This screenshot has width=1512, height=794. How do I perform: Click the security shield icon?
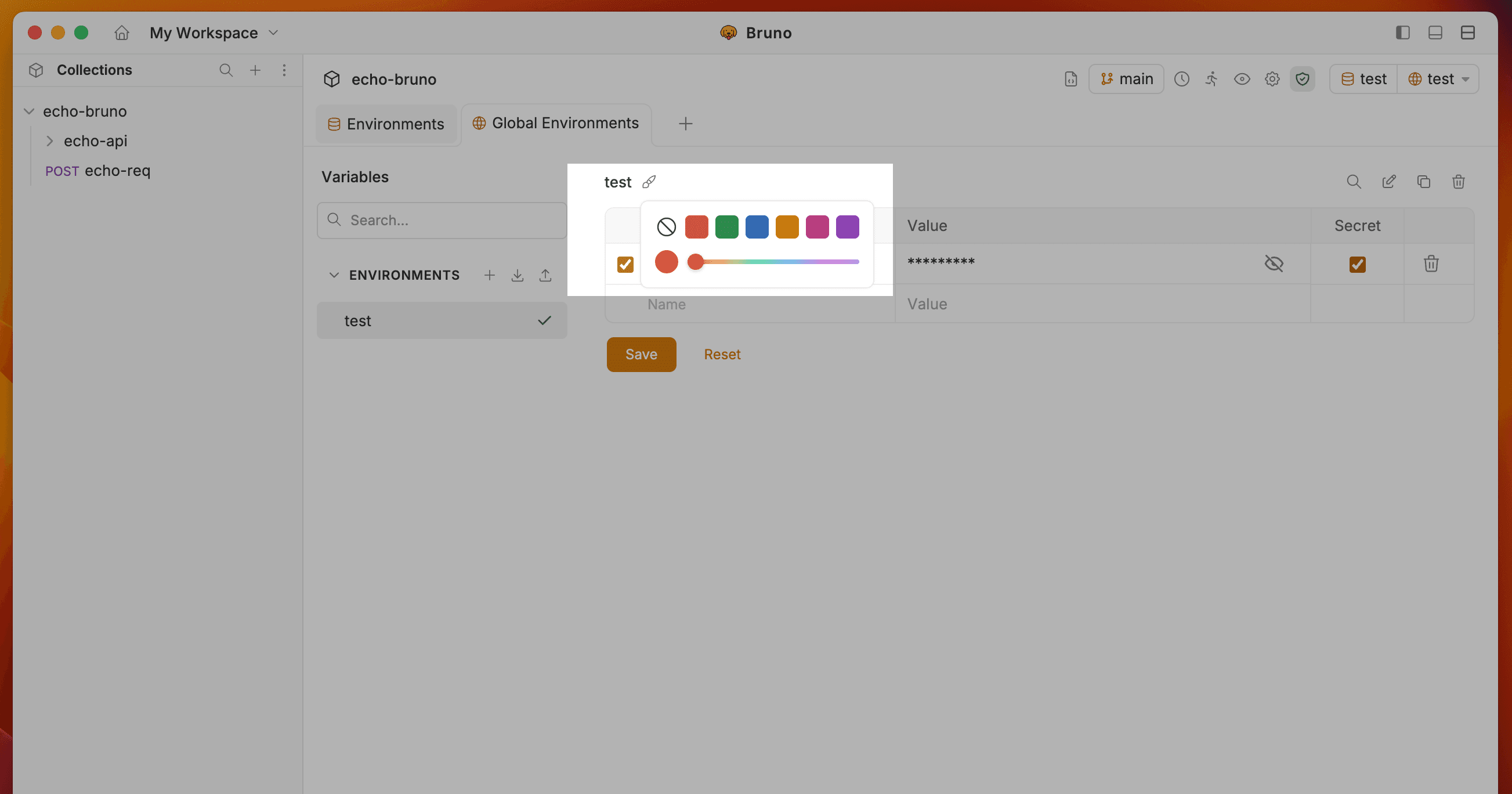coord(1303,79)
